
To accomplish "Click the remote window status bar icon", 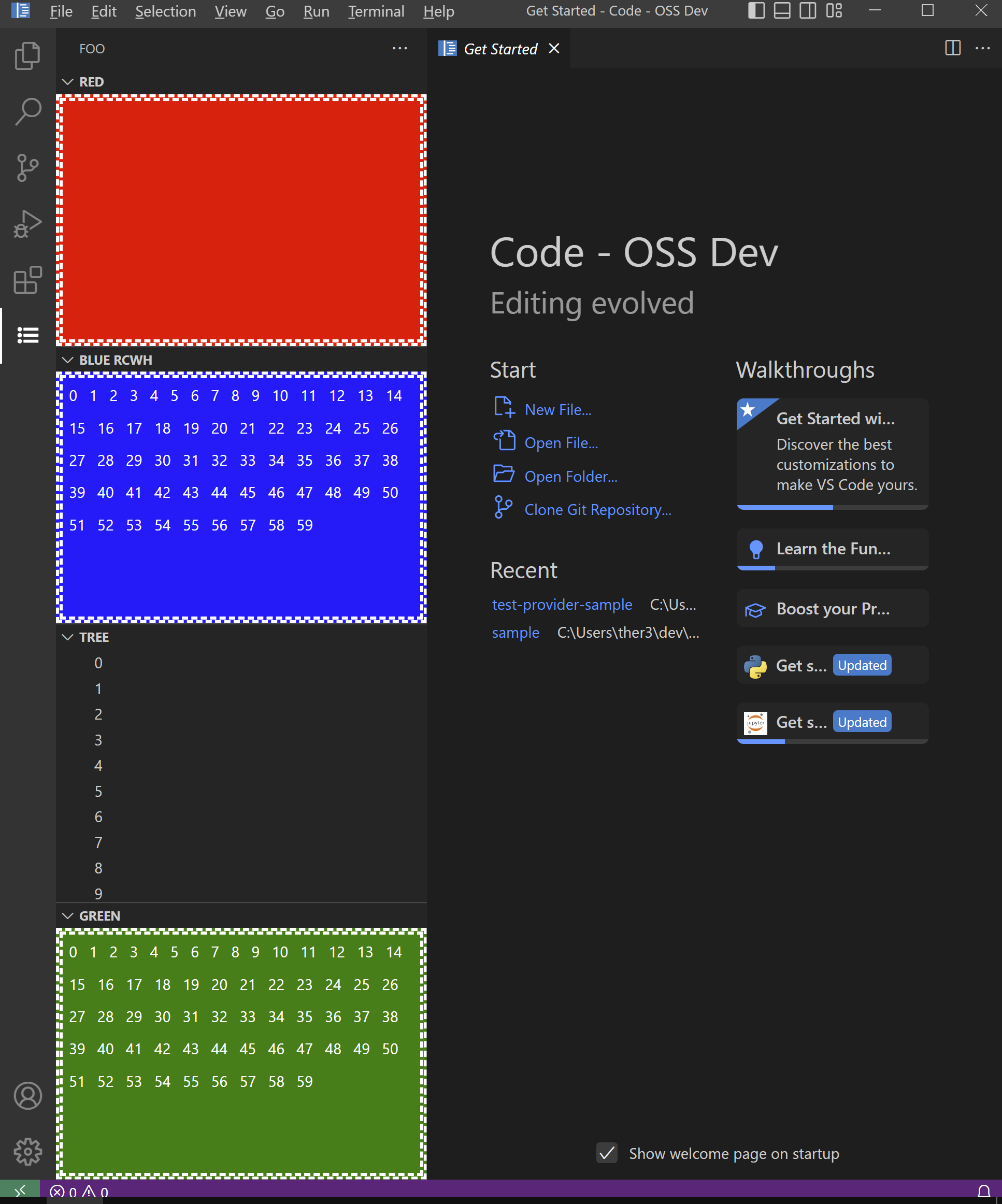I will pos(20,1192).
